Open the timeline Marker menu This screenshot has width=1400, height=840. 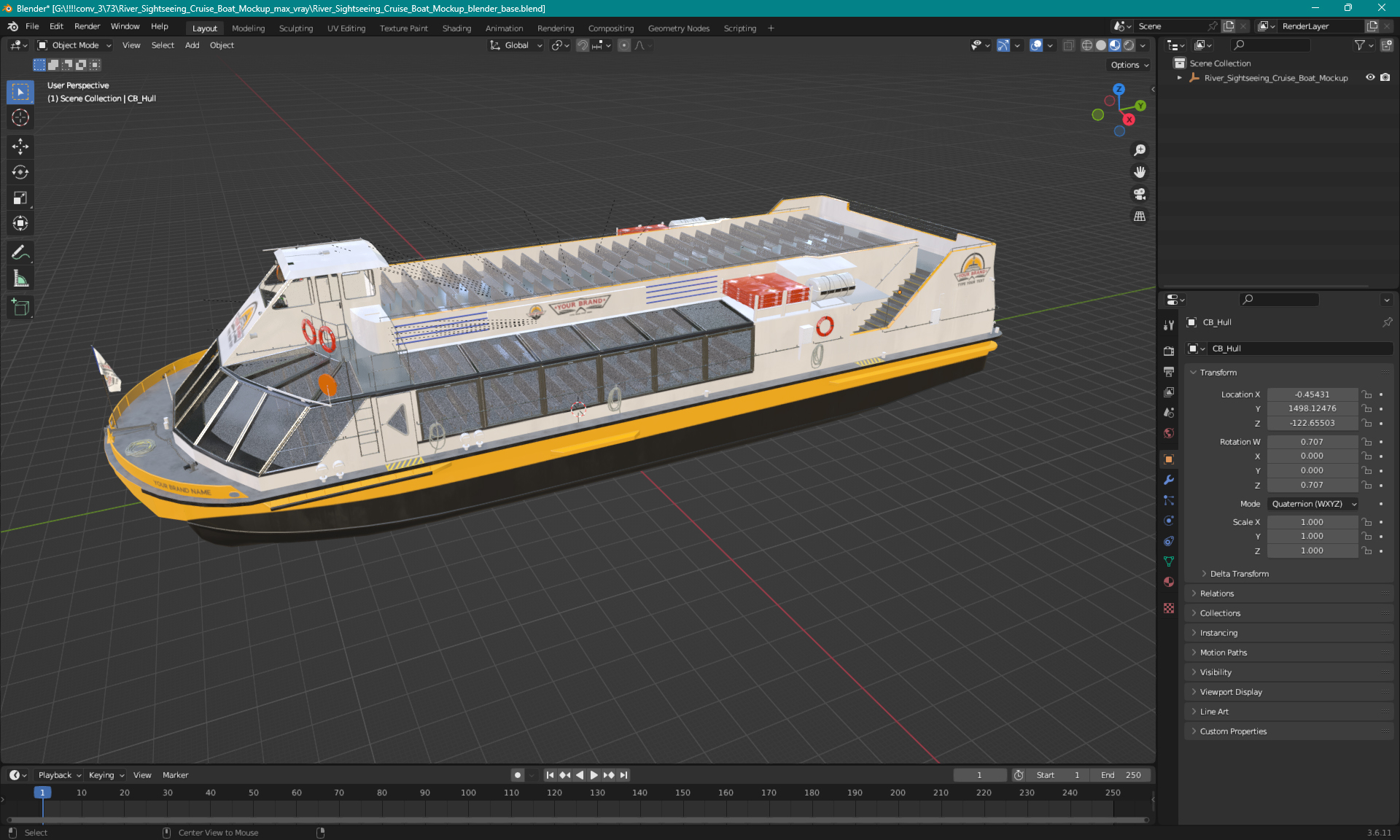click(x=175, y=775)
